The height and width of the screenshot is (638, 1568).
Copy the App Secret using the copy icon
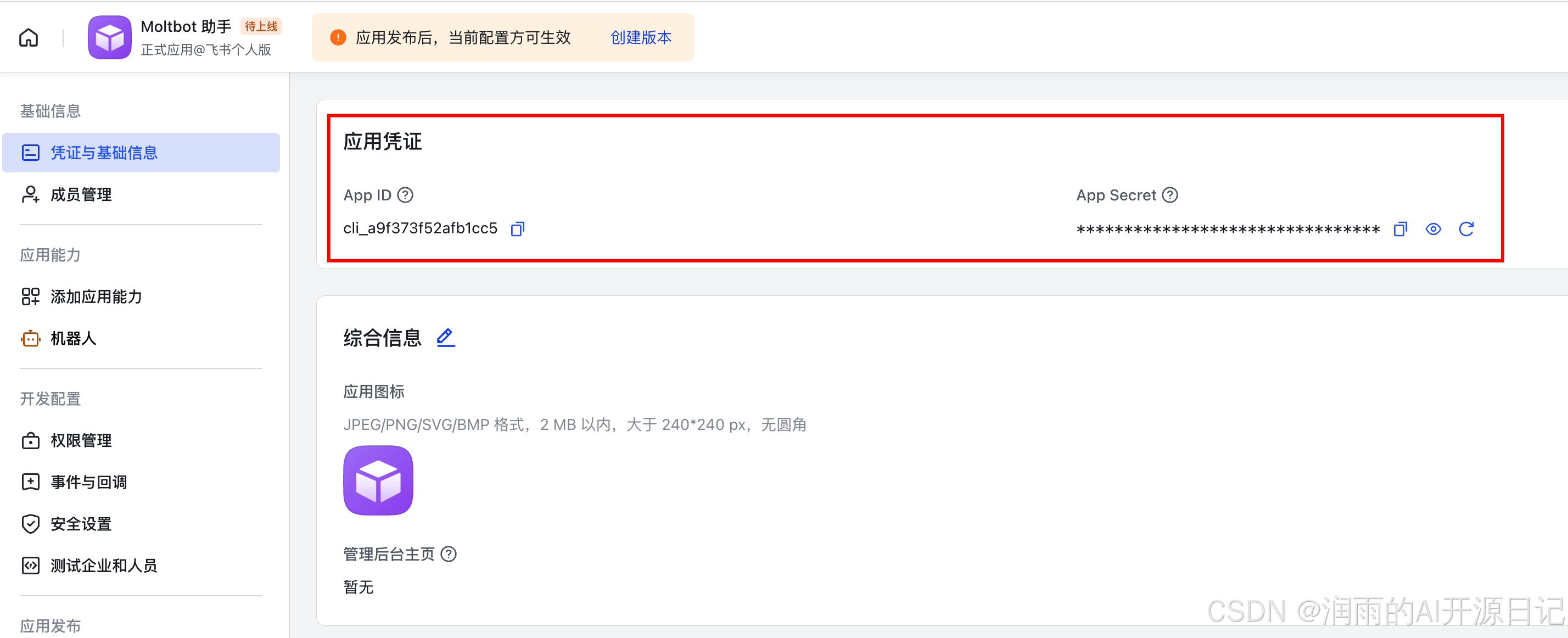tap(1400, 229)
